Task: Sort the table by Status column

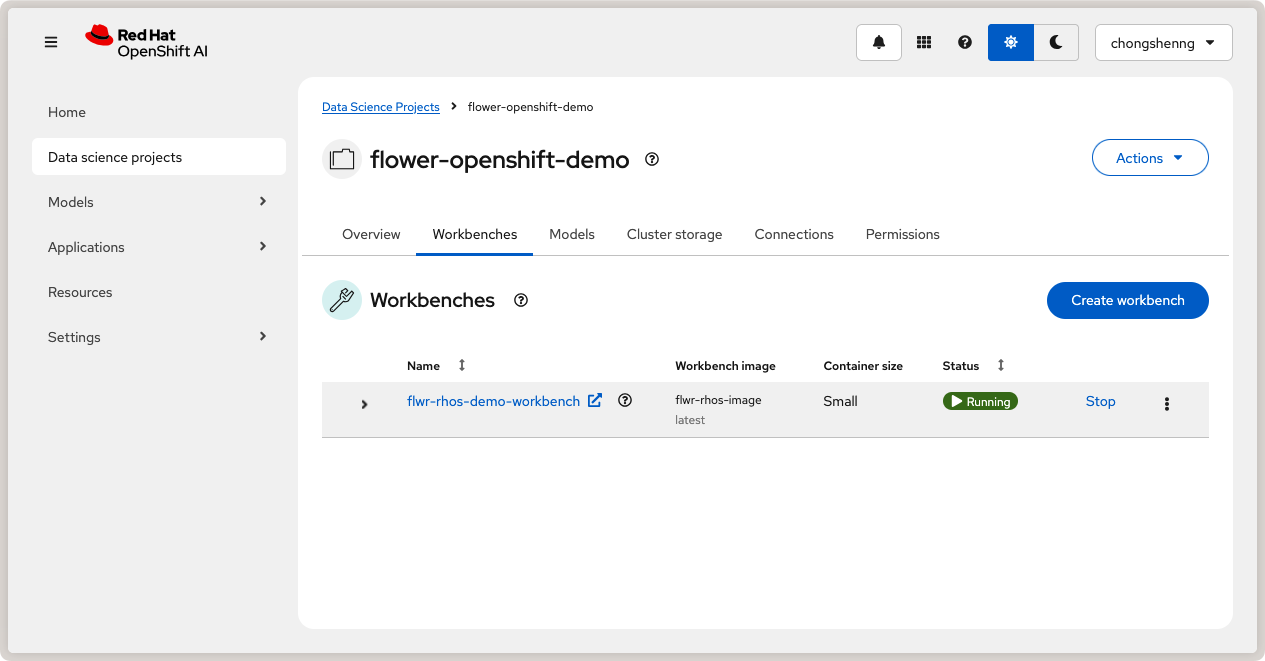Action: click(1000, 366)
